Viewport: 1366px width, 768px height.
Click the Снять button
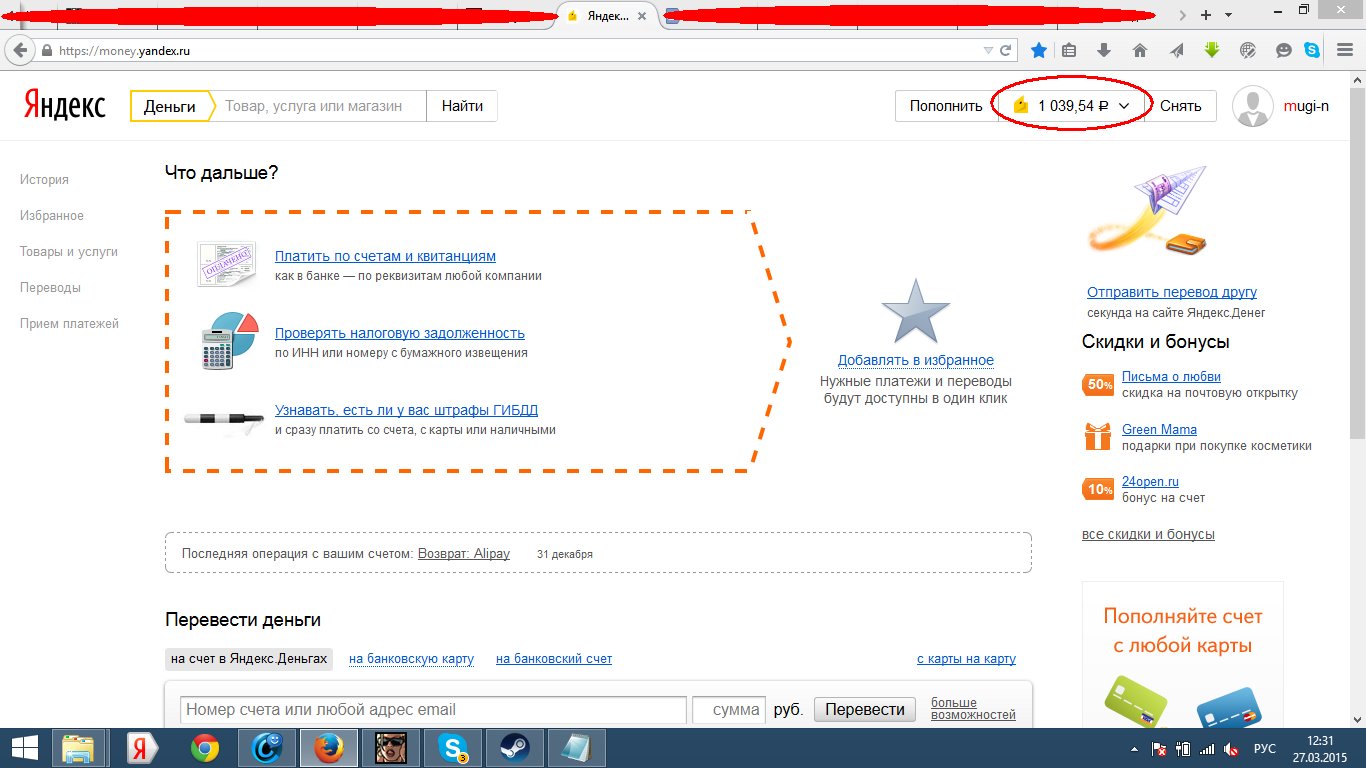pyautogui.click(x=1181, y=106)
